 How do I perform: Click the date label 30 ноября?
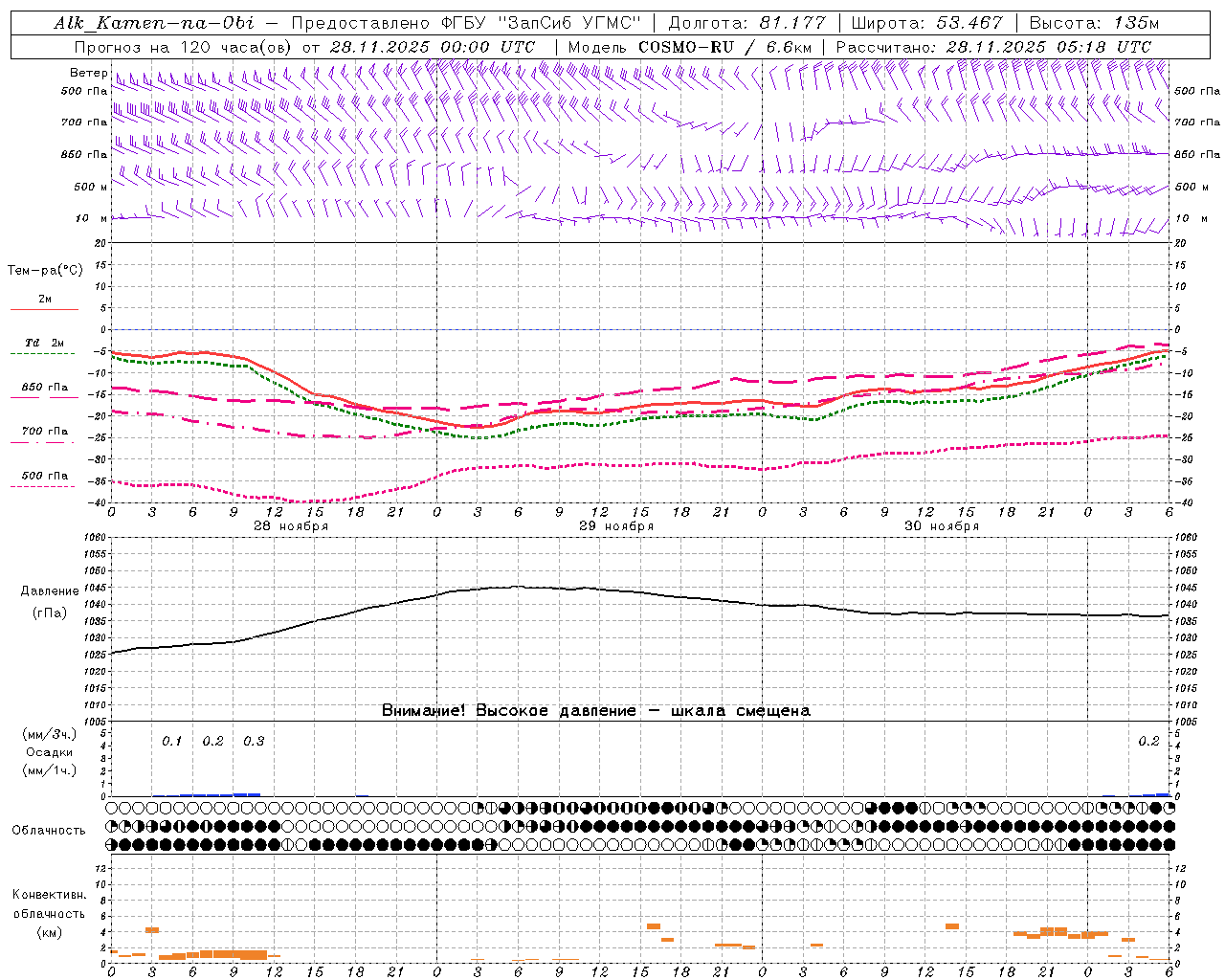coord(942,526)
